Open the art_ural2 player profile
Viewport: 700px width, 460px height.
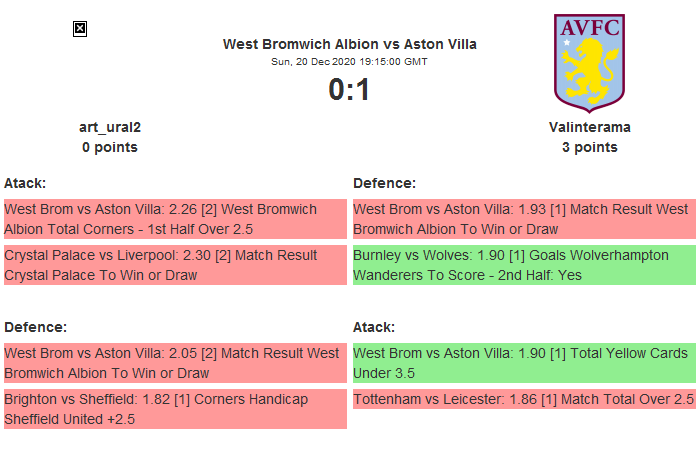110,127
